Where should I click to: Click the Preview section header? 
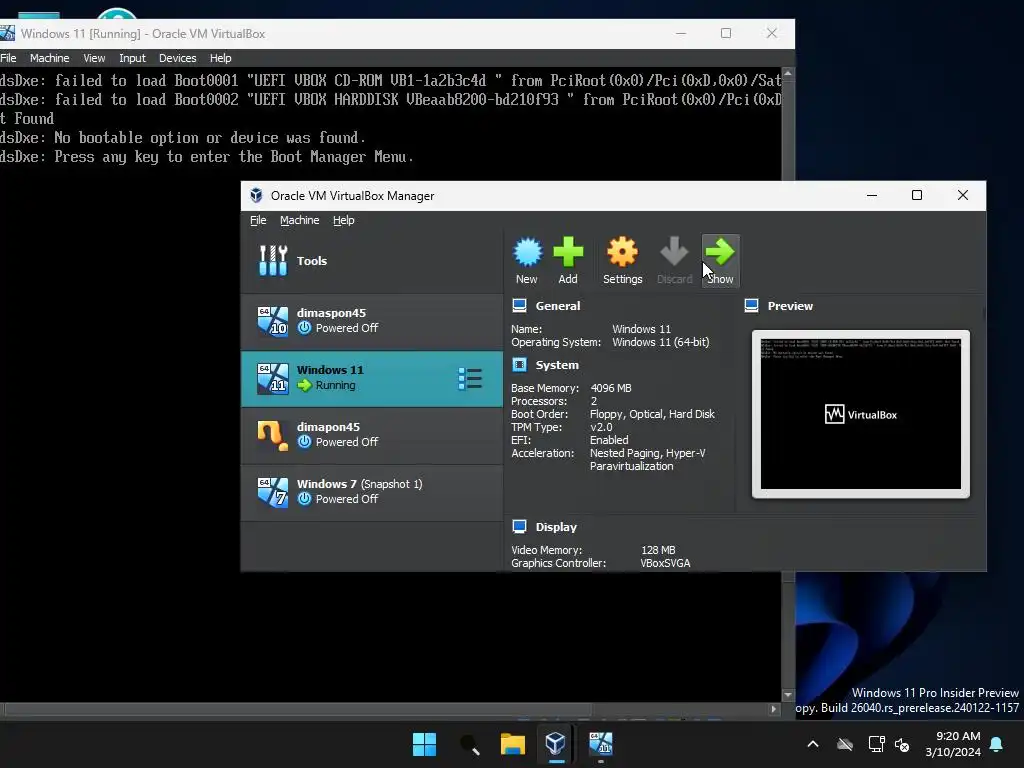pos(790,306)
